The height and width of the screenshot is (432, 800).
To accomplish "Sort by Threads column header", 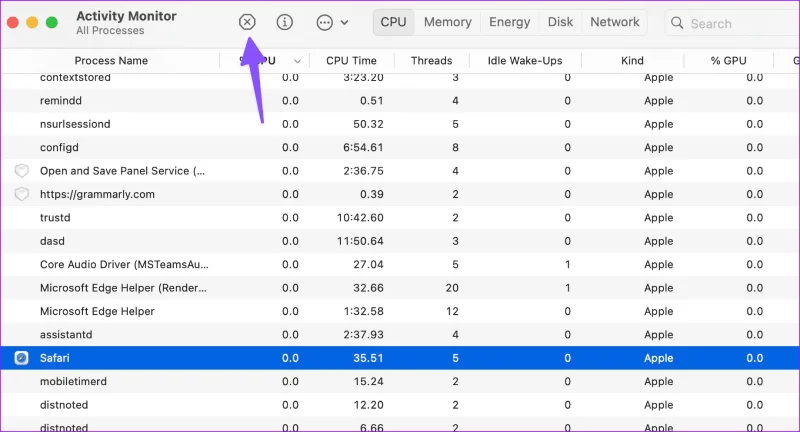I will click(x=432, y=61).
